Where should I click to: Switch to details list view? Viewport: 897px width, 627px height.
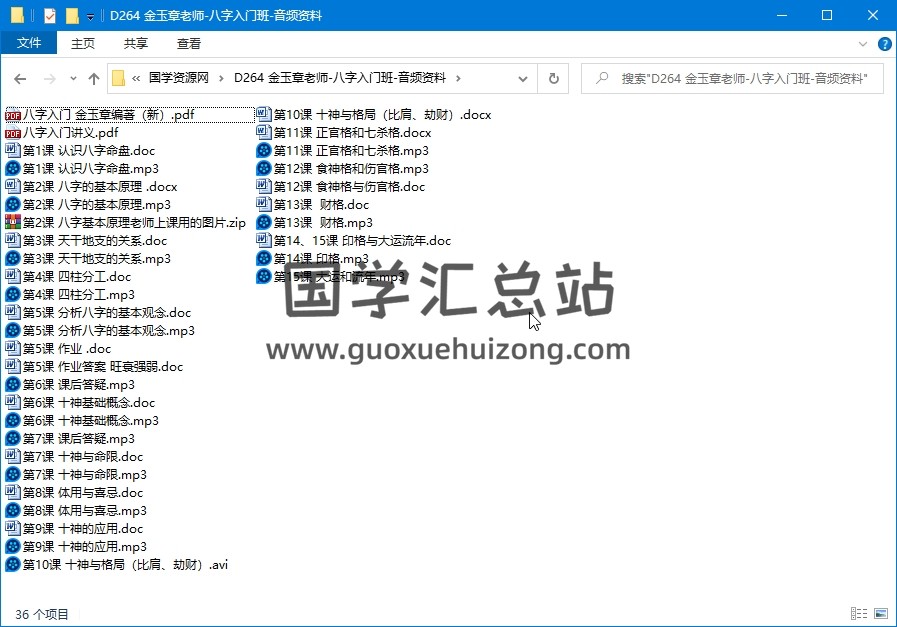[859, 614]
